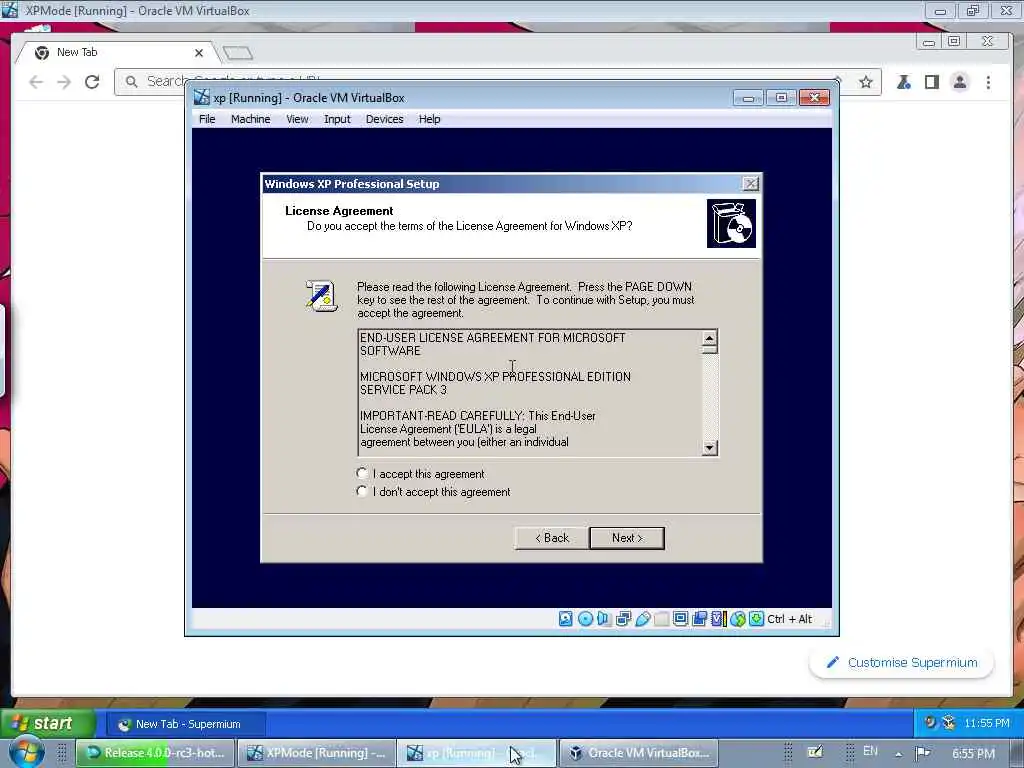The height and width of the screenshot is (768, 1024).
Task: Close the New Tab browser tab
Action: (199, 53)
